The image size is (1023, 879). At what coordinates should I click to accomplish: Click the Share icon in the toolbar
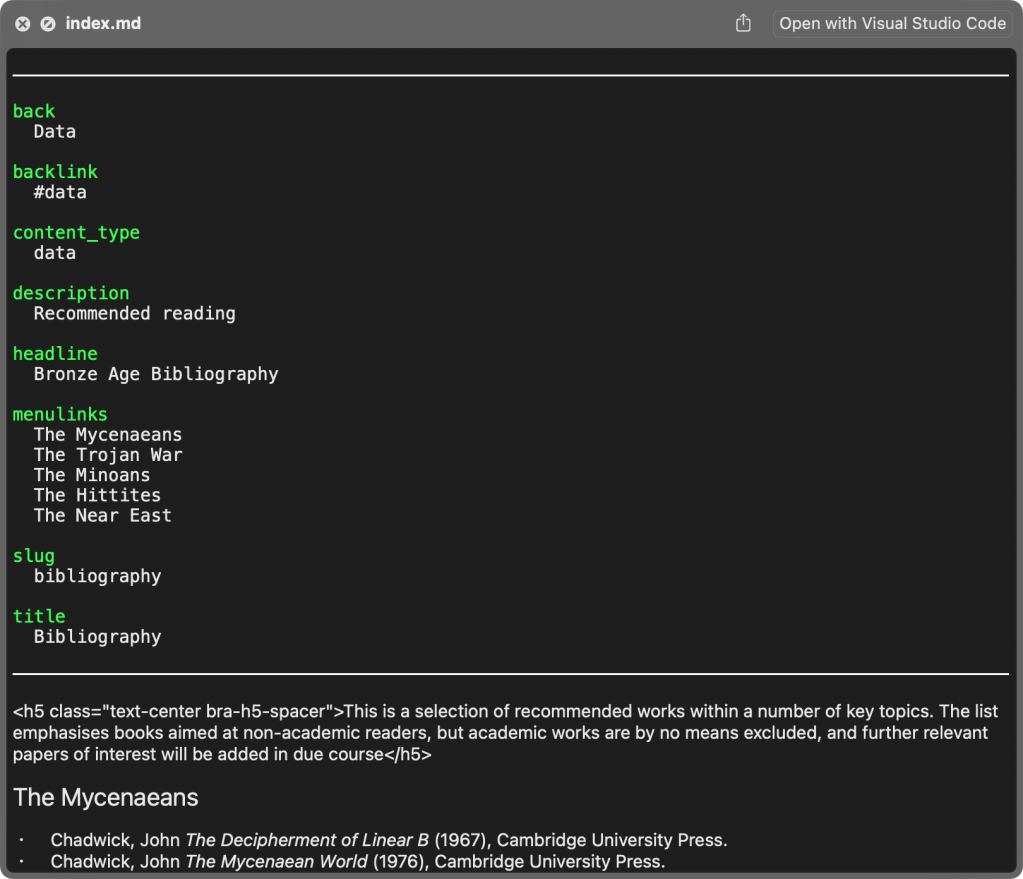pos(743,22)
